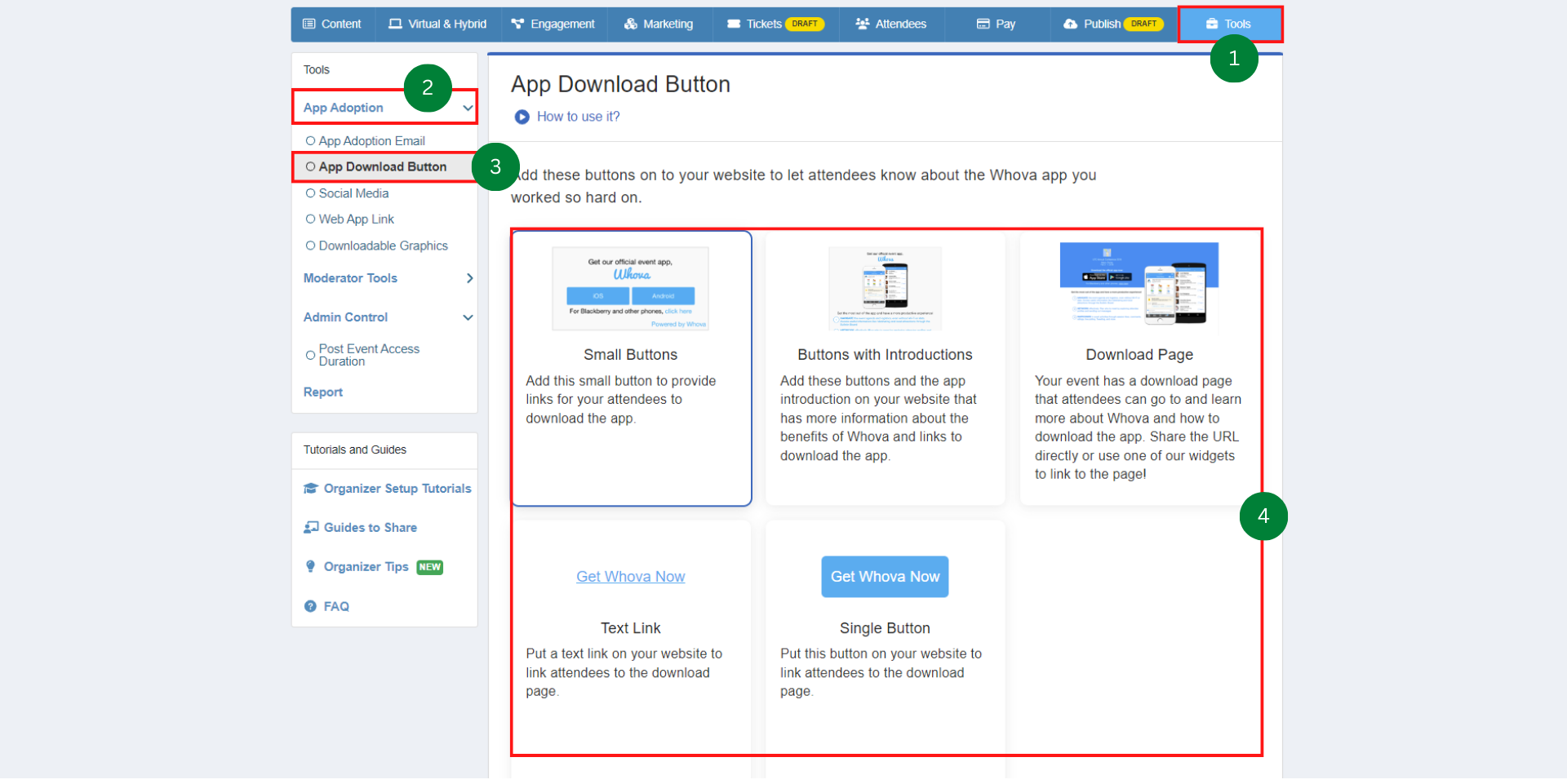Open the FAQ help icon
Image resolution: width=1567 pixels, height=784 pixels.
310,606
